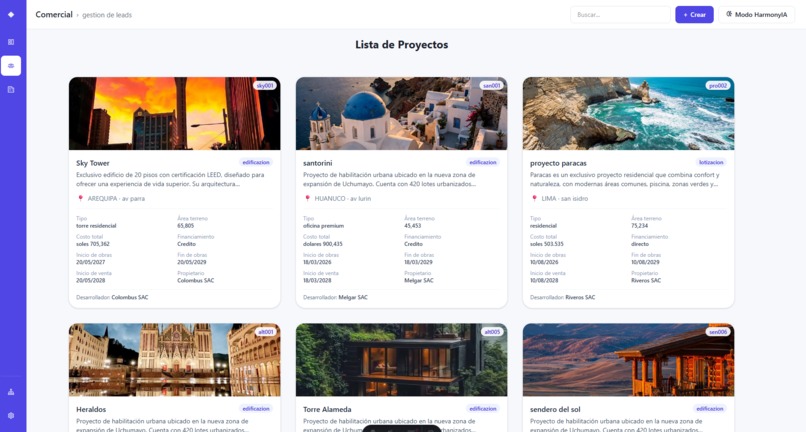Click Fin de obras date 18/03/2029
Image resolution: width=806 pixels, height=432 pixels.
tap(418, 262)
